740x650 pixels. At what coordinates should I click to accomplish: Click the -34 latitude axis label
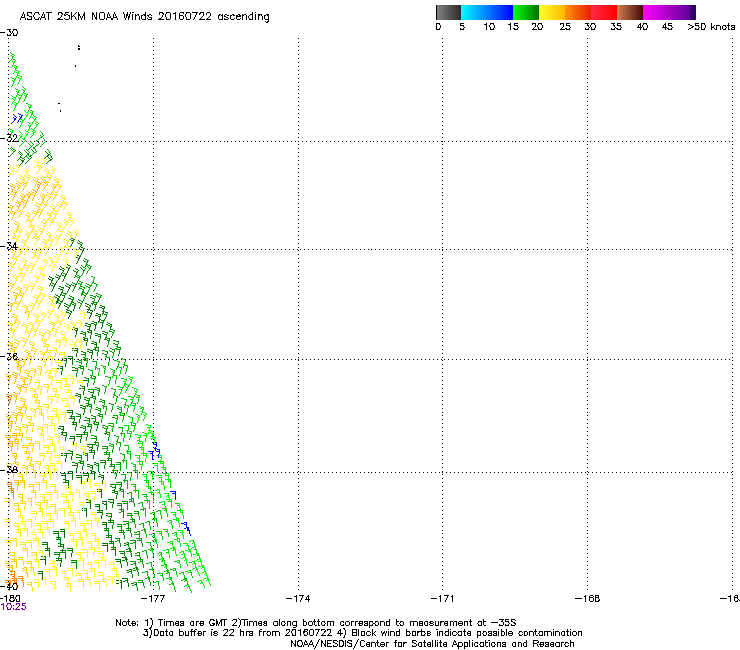coord(9,246)
